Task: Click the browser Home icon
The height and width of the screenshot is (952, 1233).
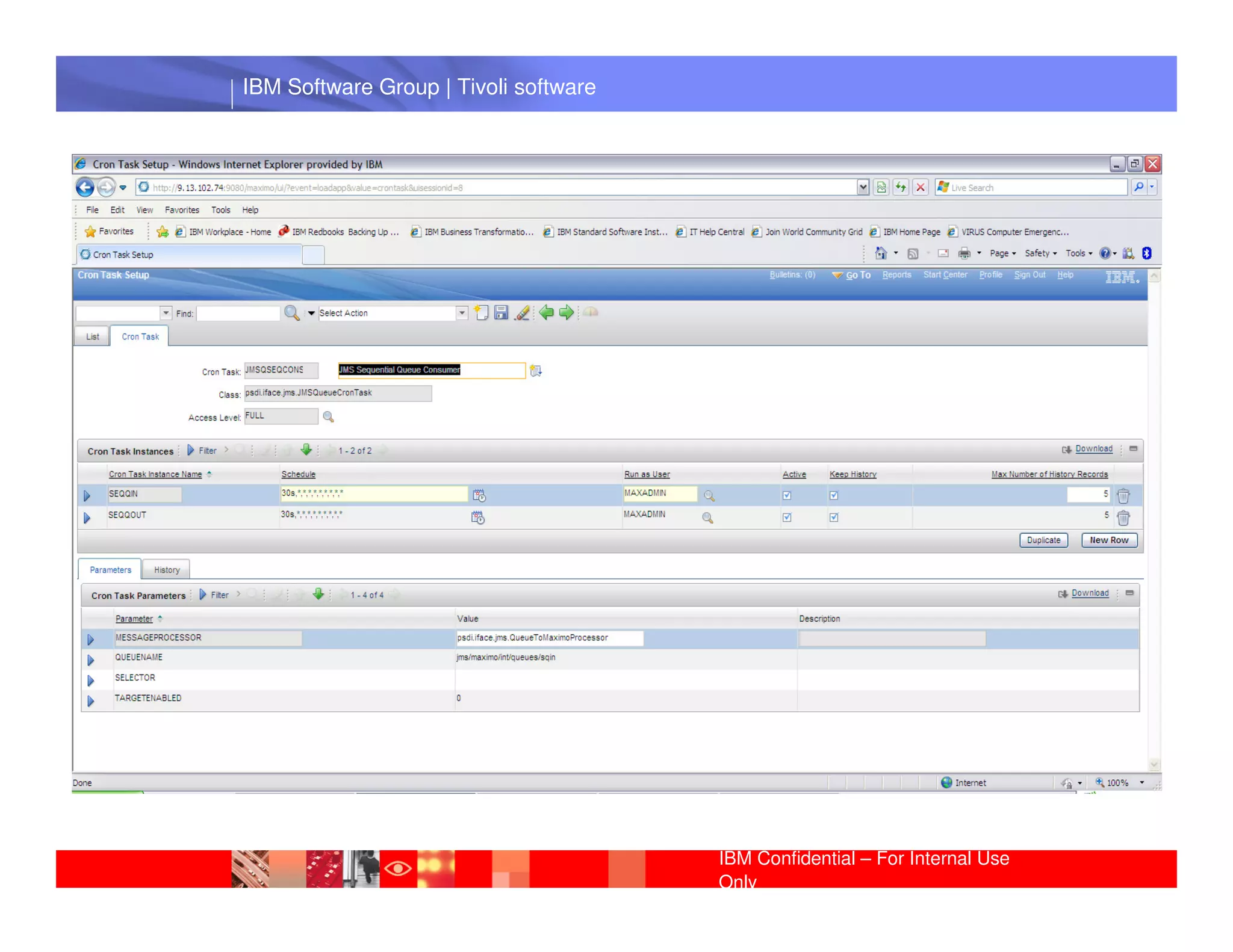Action: (881, 253)
